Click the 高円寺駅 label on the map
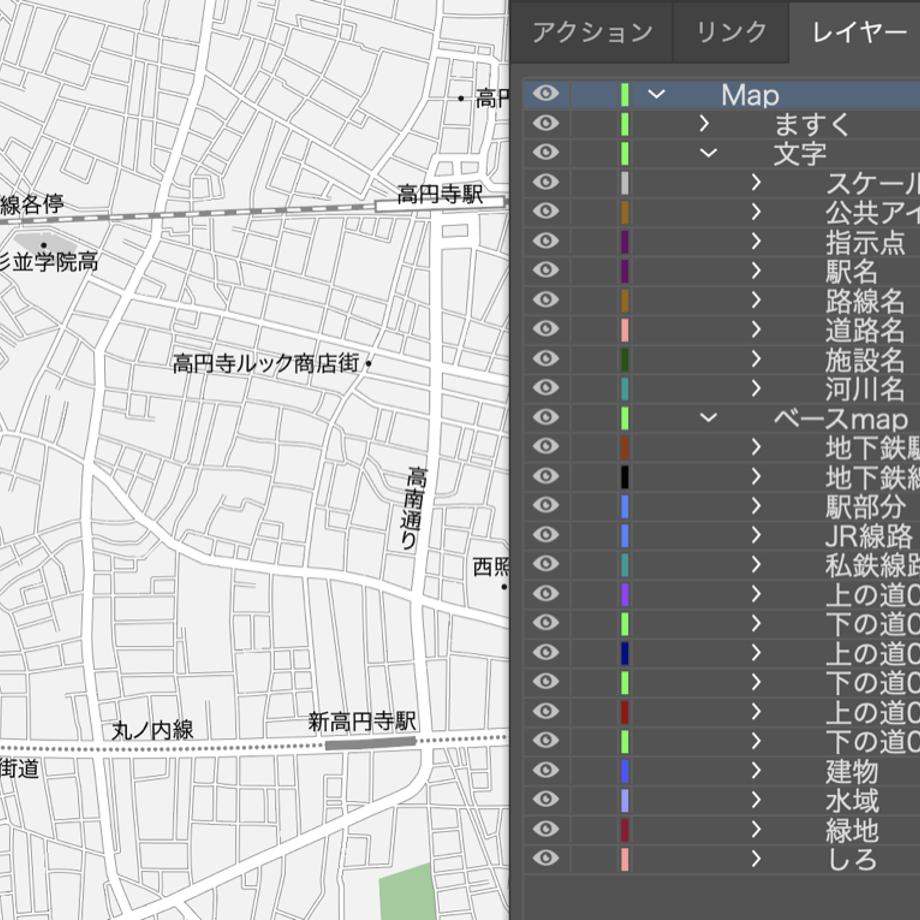920x920 pixels. click(440, 193)
